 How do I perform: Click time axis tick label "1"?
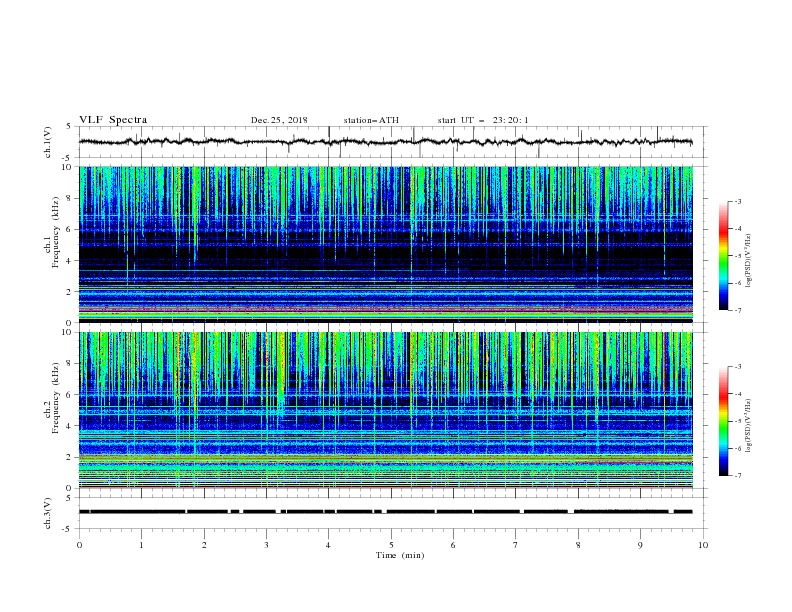[x=141, y=545]
